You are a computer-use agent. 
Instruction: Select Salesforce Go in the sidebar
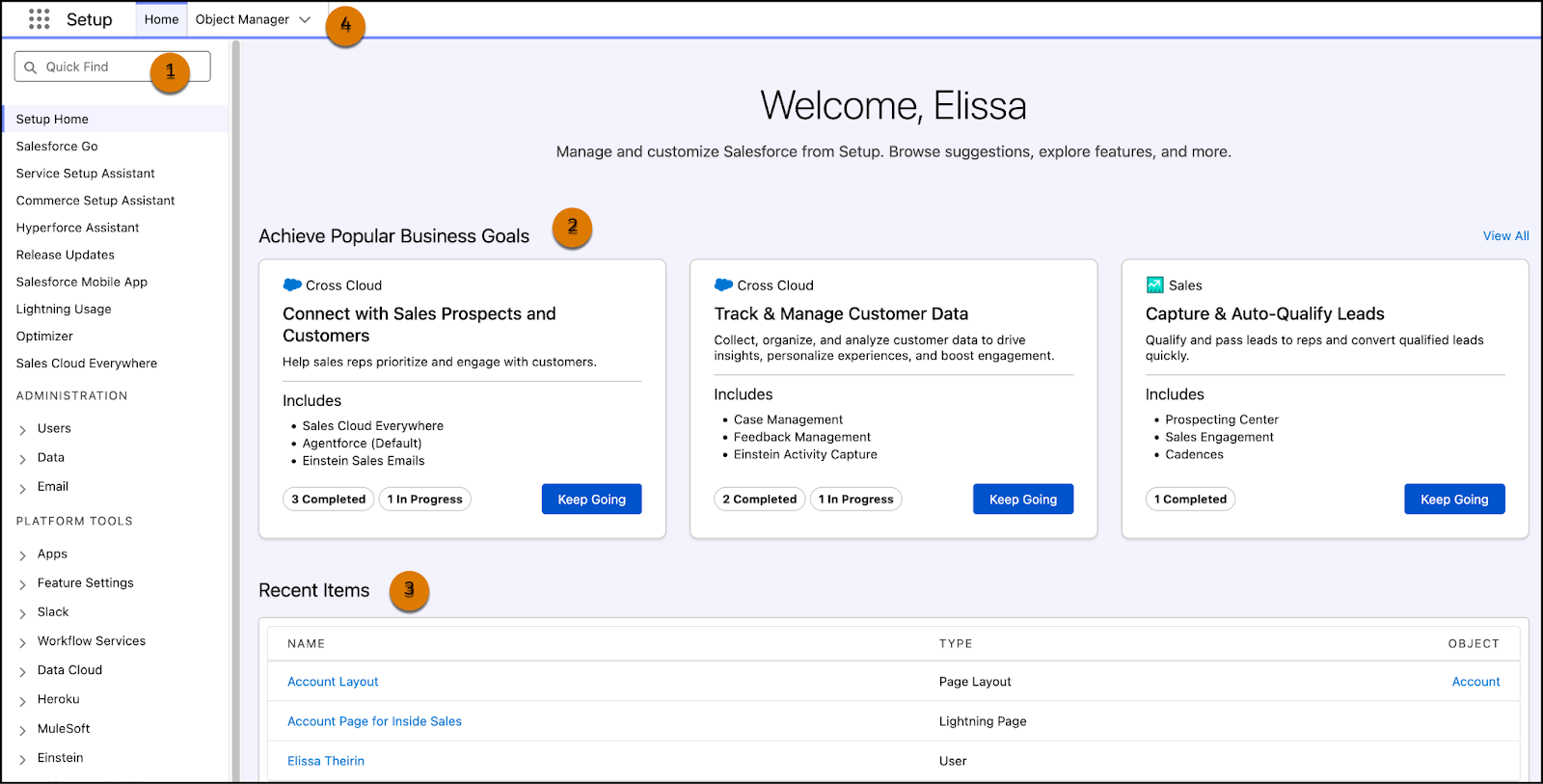pos(57,147)
